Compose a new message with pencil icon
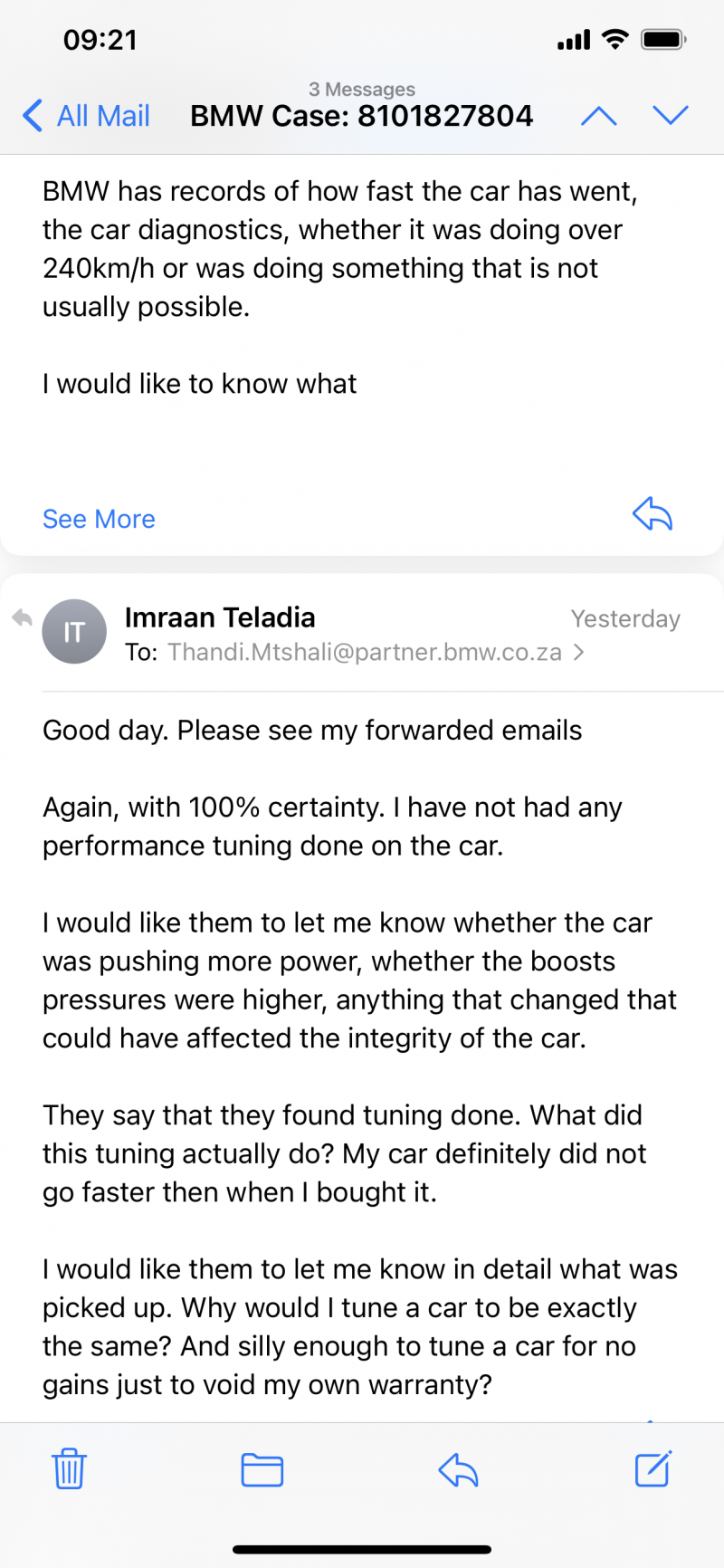The image size is (724, 1568). 653,1468
